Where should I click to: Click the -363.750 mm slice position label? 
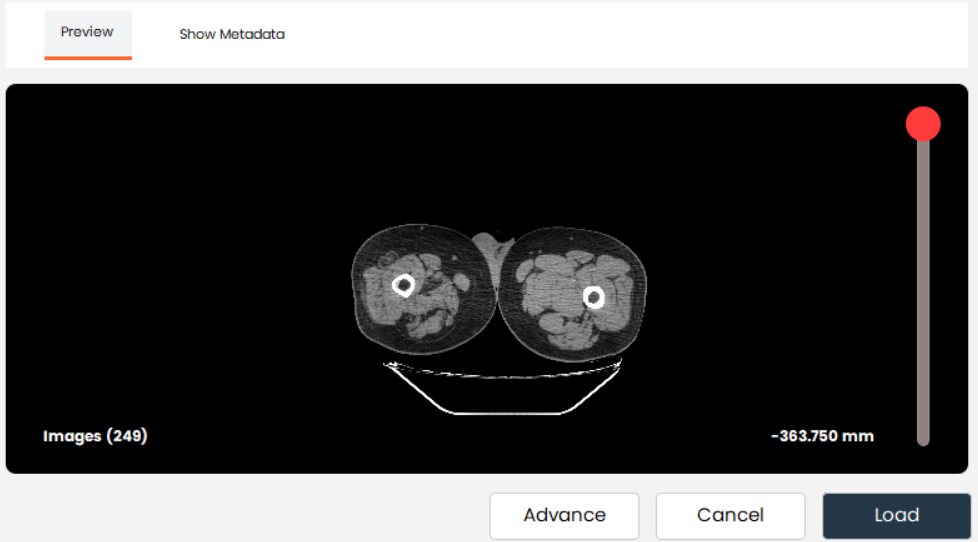[x=822, y=436]
